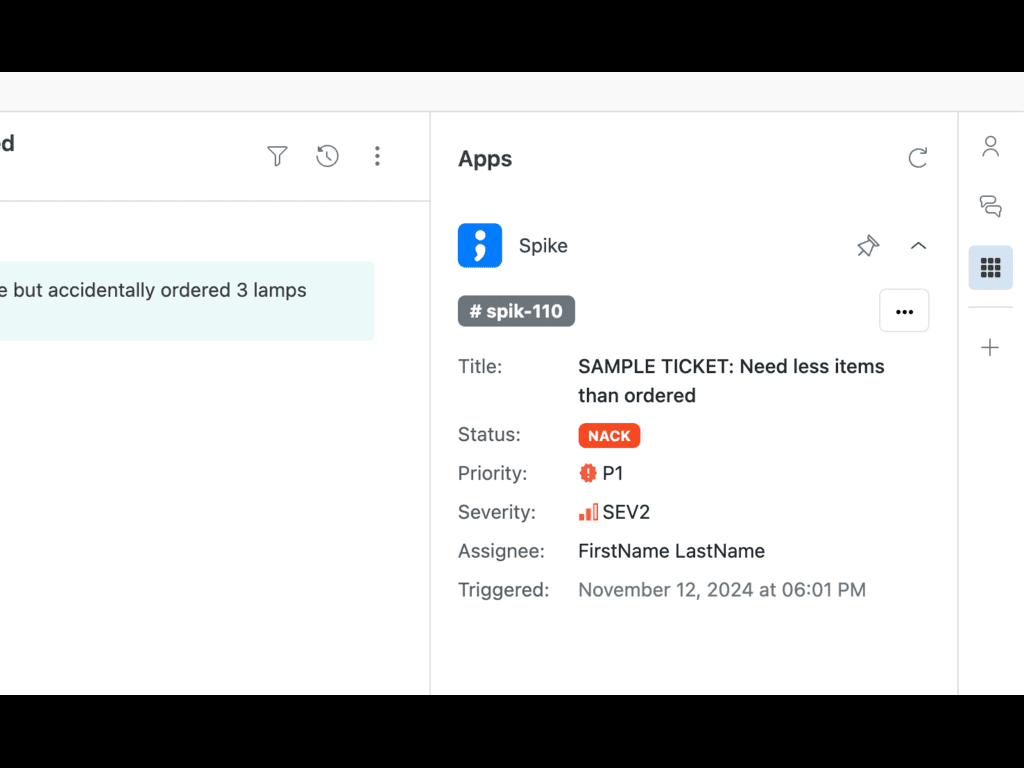The image size is (1024, 768).
Task: Click the SEV2 severity indicator
Action: [615, 513]
